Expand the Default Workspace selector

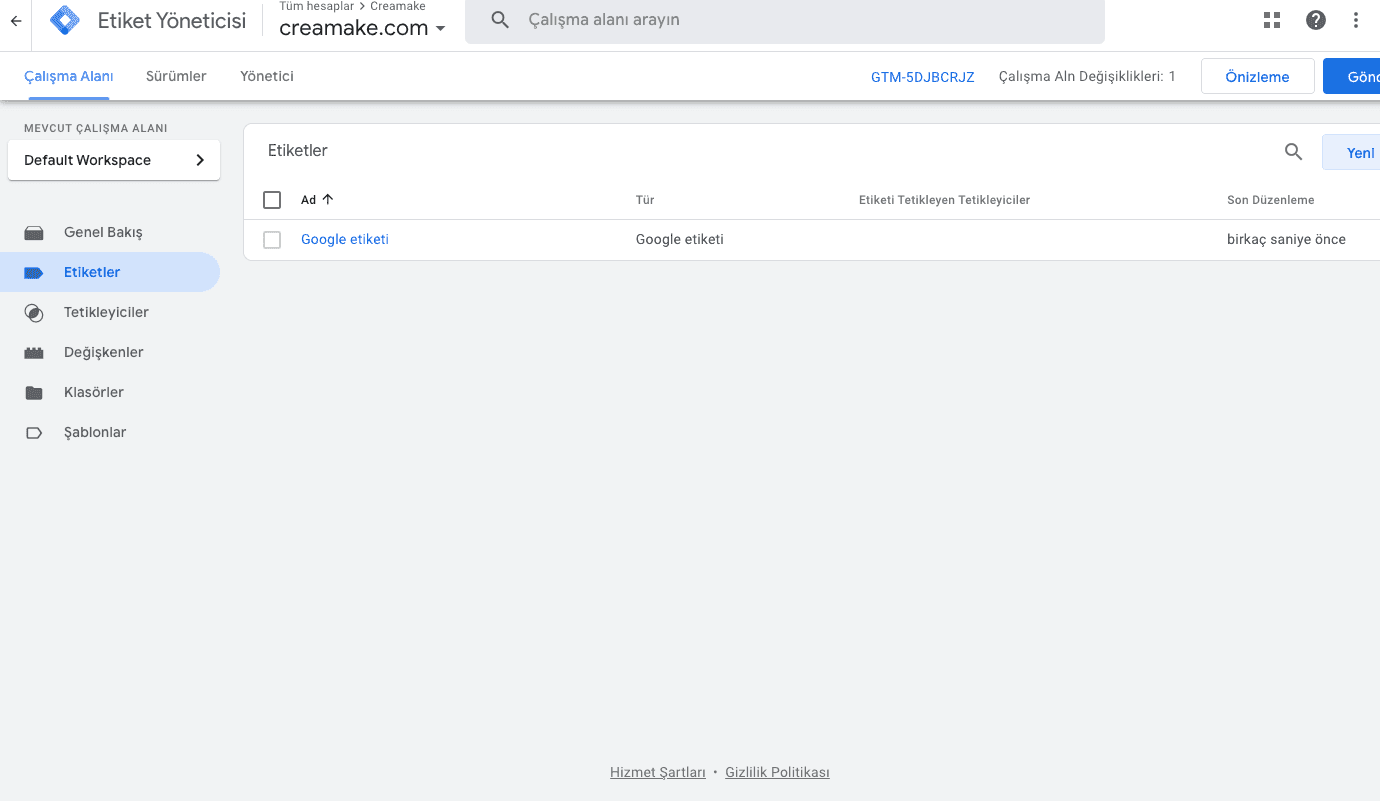click(x=114, y=160)
